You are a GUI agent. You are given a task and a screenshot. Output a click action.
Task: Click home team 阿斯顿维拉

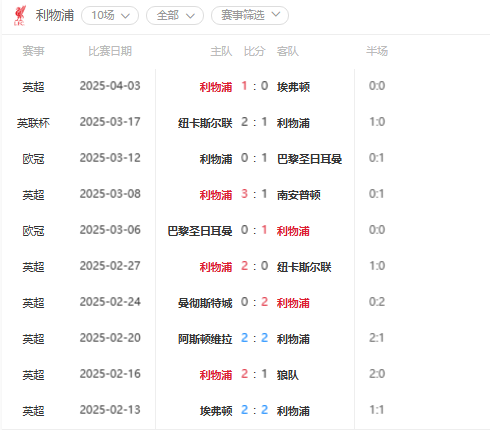(205, 339)
